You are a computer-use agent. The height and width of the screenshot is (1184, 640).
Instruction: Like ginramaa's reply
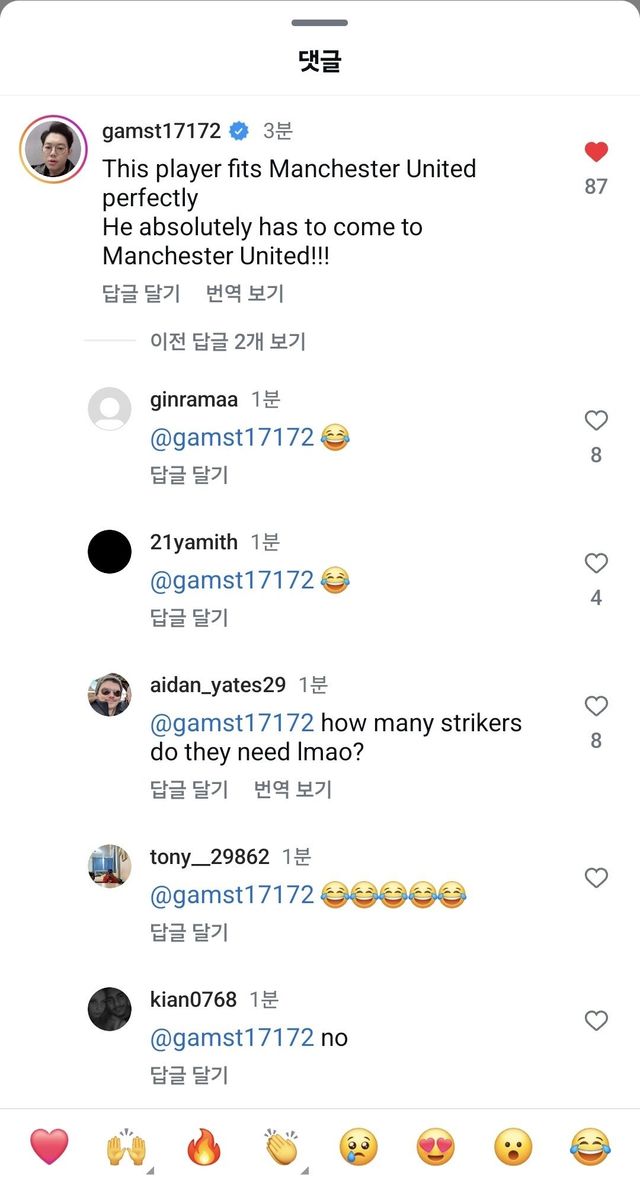[596, 421]
